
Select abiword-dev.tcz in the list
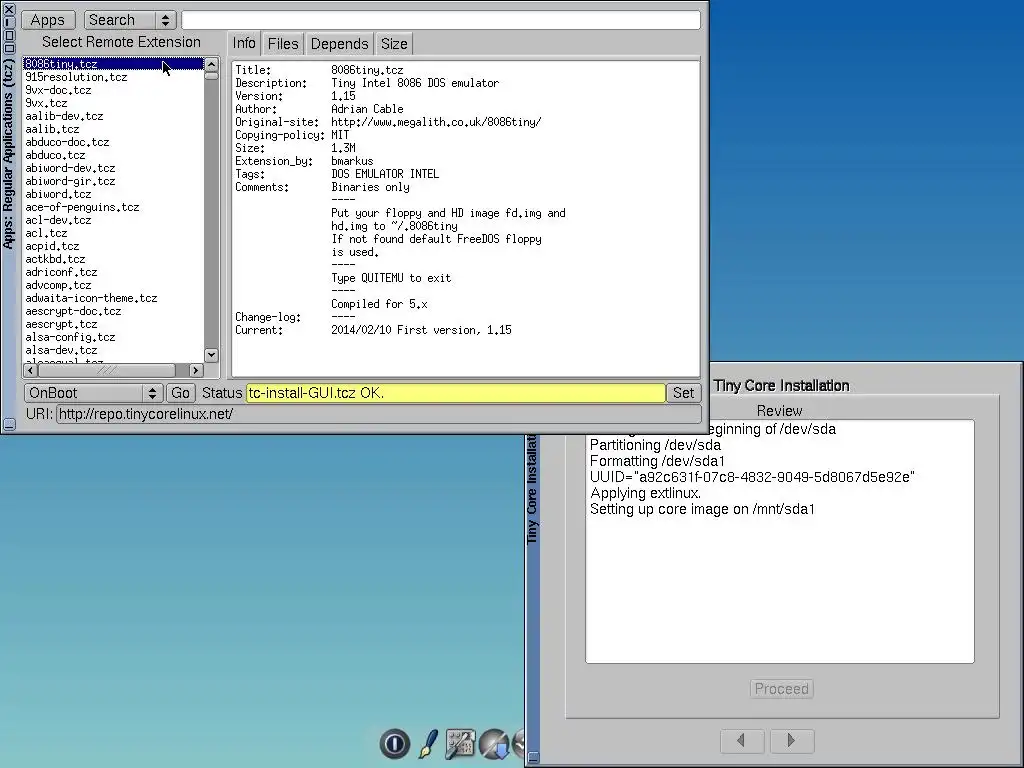tap(113, 168)
